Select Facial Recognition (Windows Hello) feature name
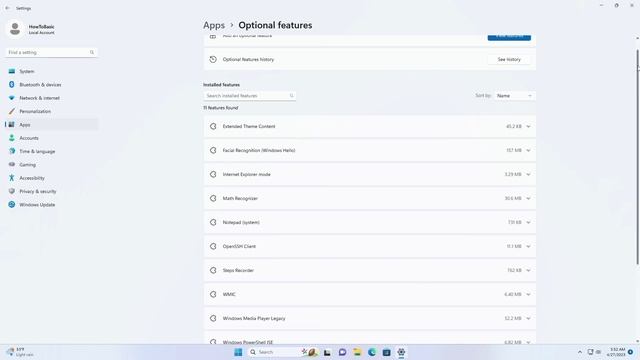The width and height of the screenshot is (640, 360). pyautogui.click(x=259, y=150)
